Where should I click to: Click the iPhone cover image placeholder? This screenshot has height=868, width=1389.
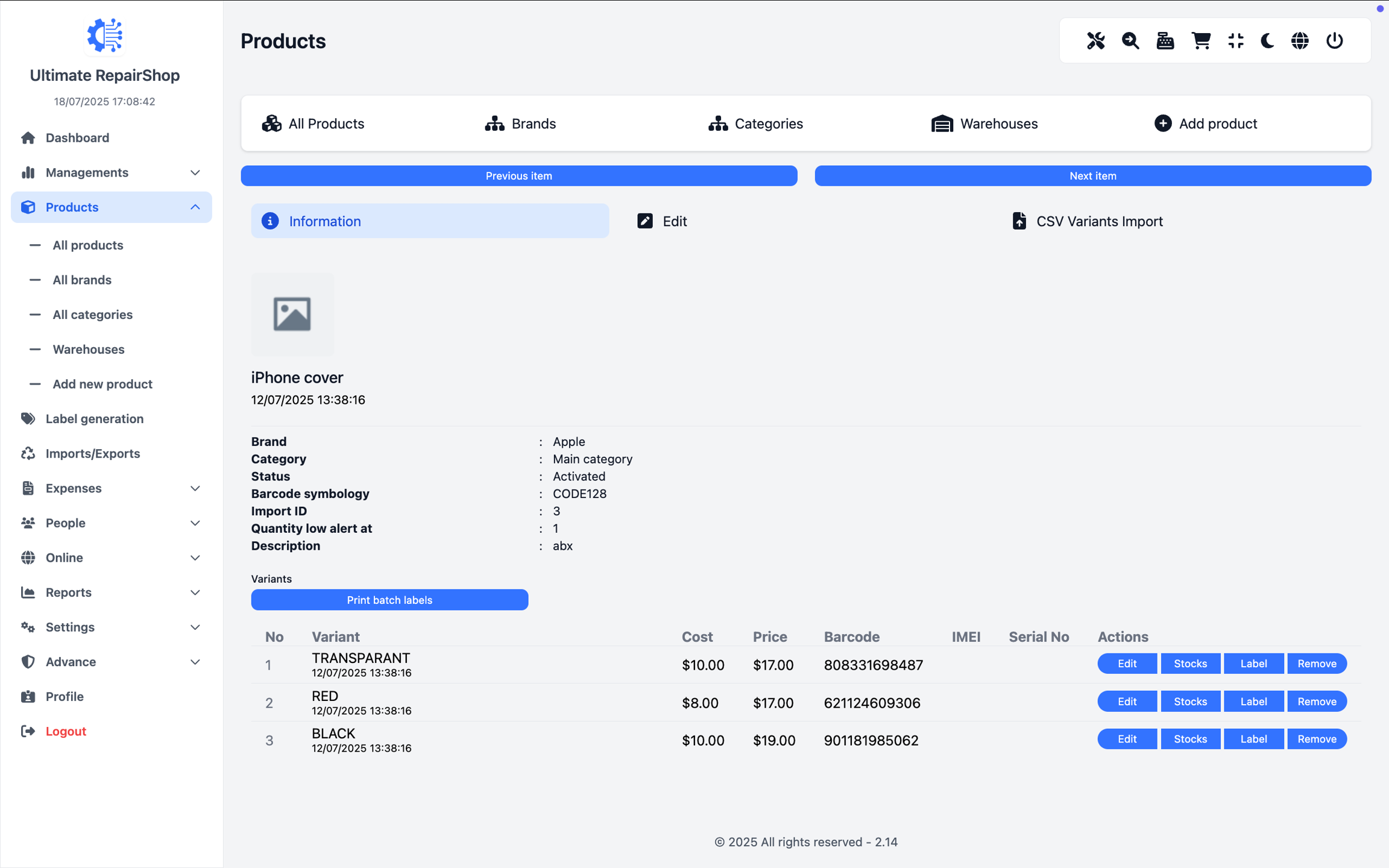(292, 314)
